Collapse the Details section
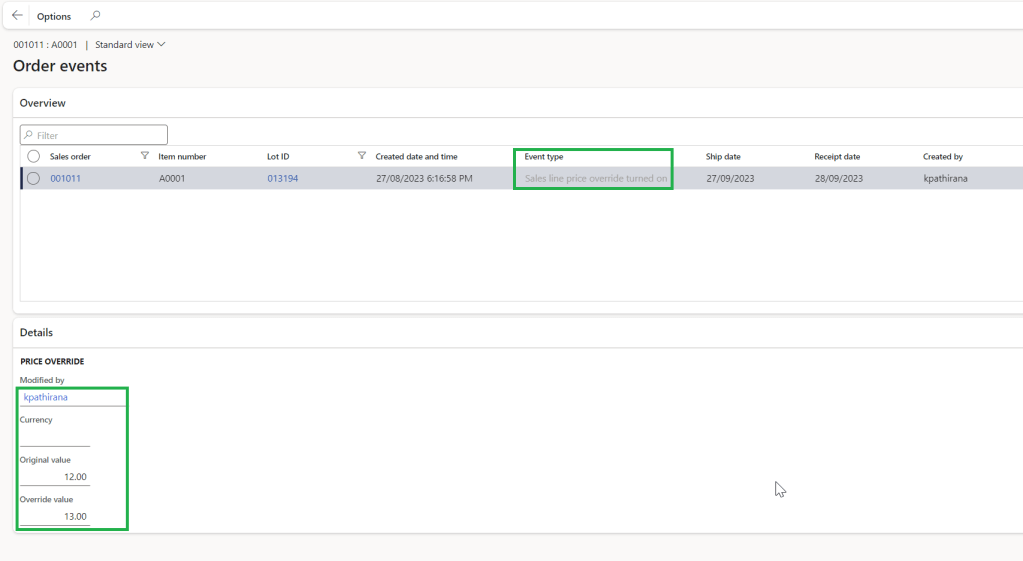This screenshot has height=561, width=1023. (x=37, y=332)
